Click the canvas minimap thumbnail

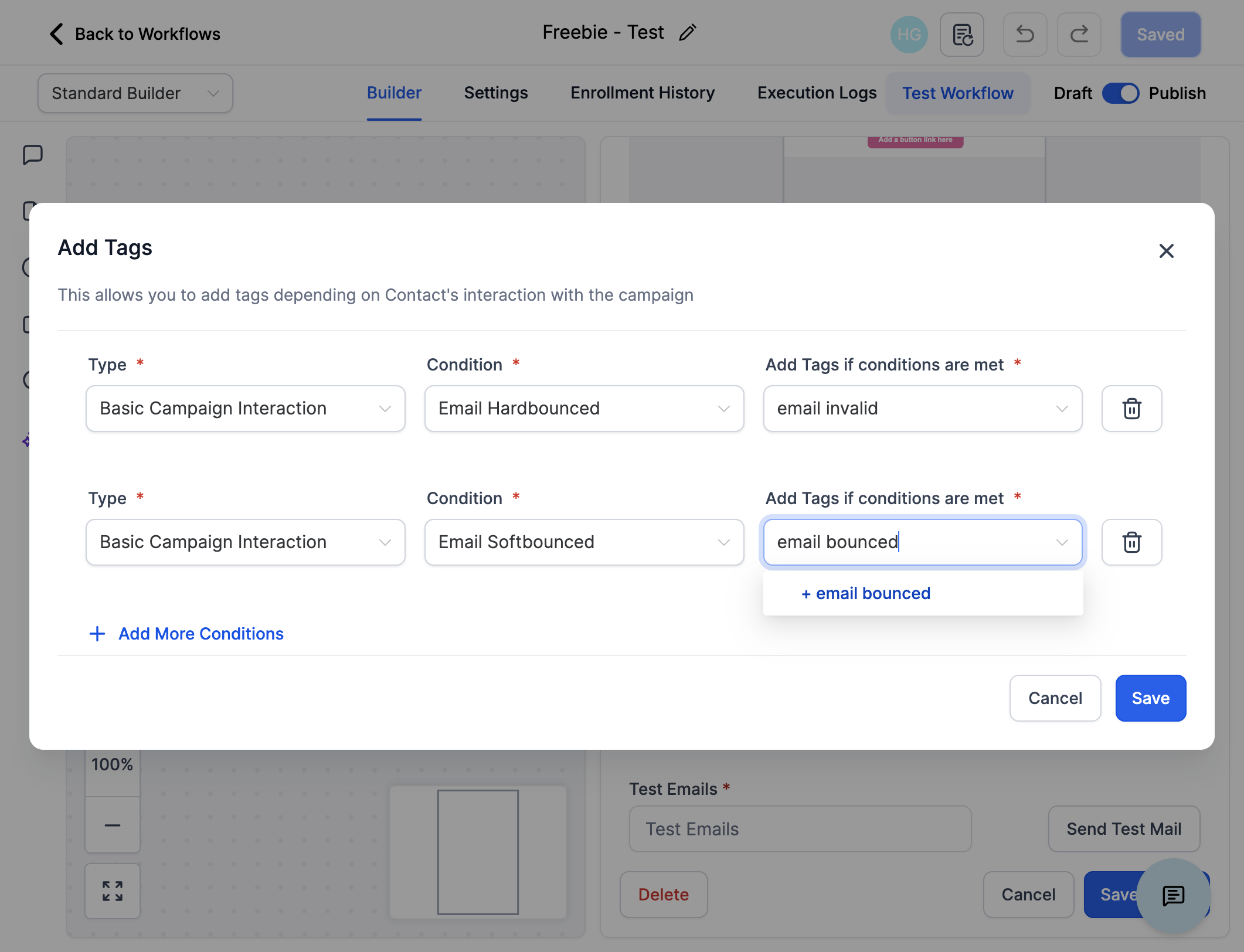[x=478, y=852]
